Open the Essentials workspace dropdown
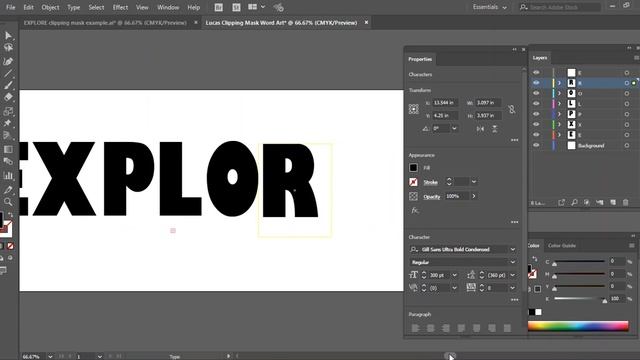The height and width of the screenshot is (360, 640). tap(489, 7)
